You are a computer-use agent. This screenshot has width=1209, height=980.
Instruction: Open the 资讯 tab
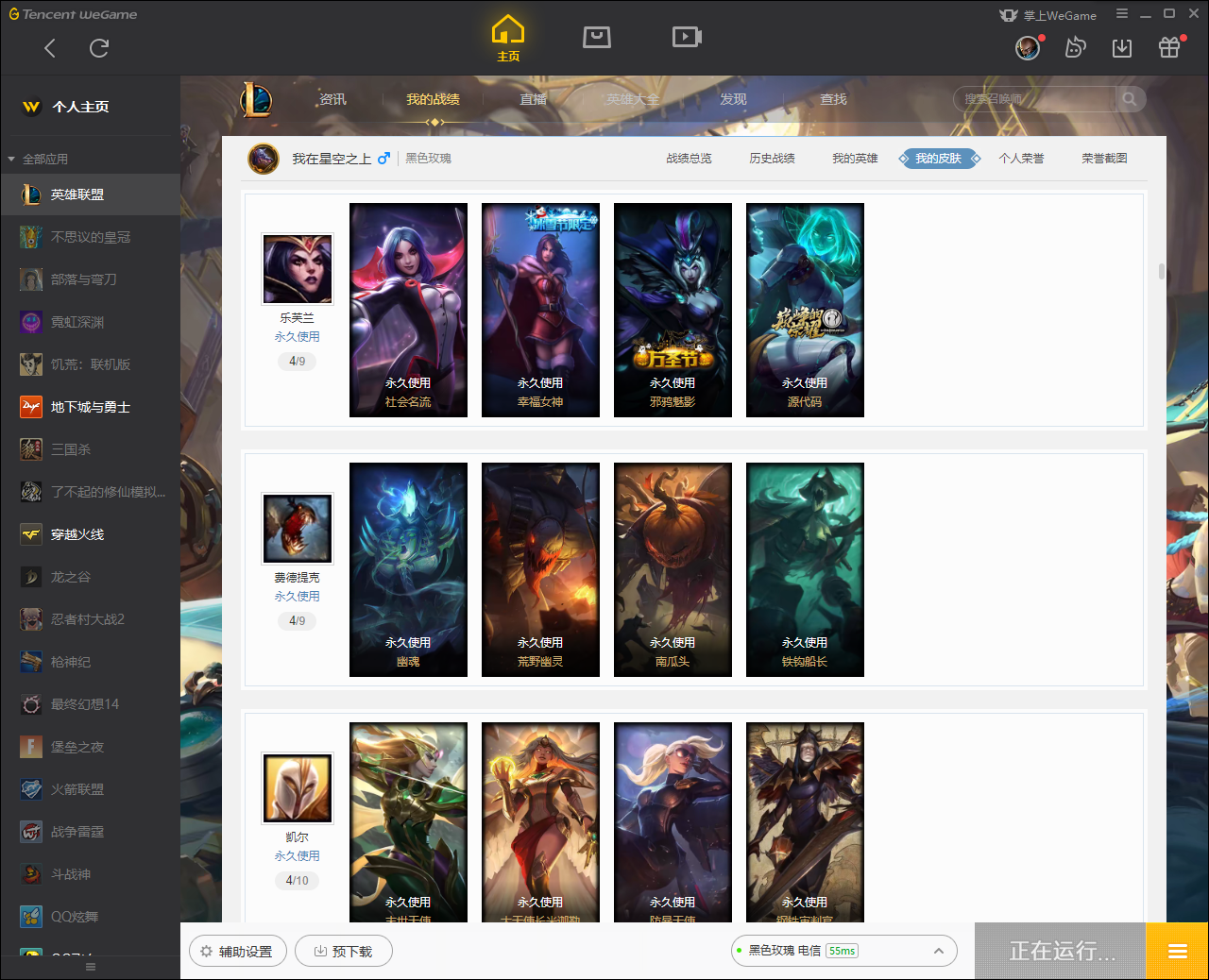pos(332,99)
